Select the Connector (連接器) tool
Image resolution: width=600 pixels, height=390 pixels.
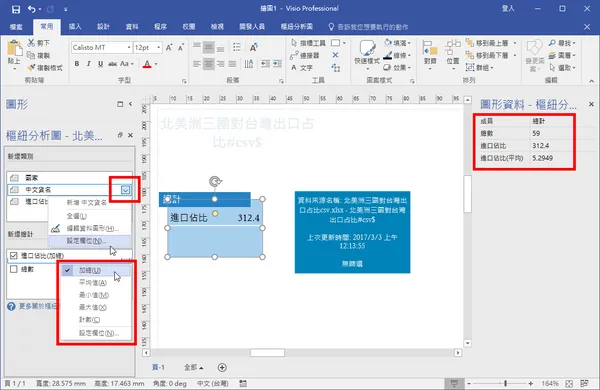point(305,55)
